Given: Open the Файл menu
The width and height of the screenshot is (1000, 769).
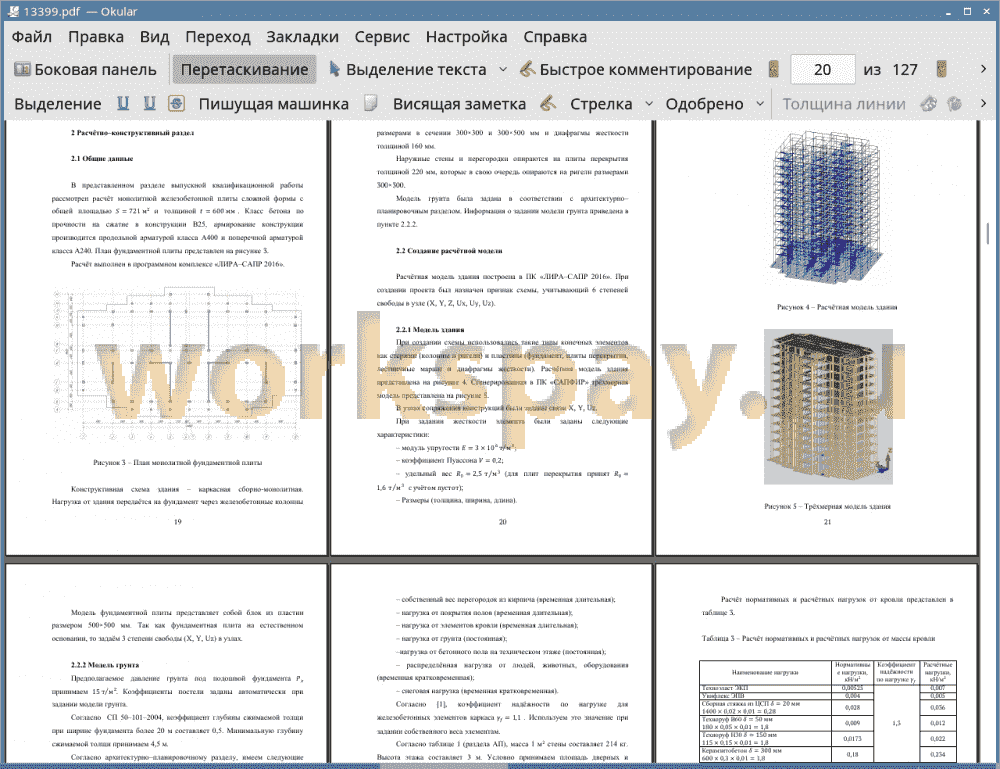Looking at the screenshot, I should point(32,37).
